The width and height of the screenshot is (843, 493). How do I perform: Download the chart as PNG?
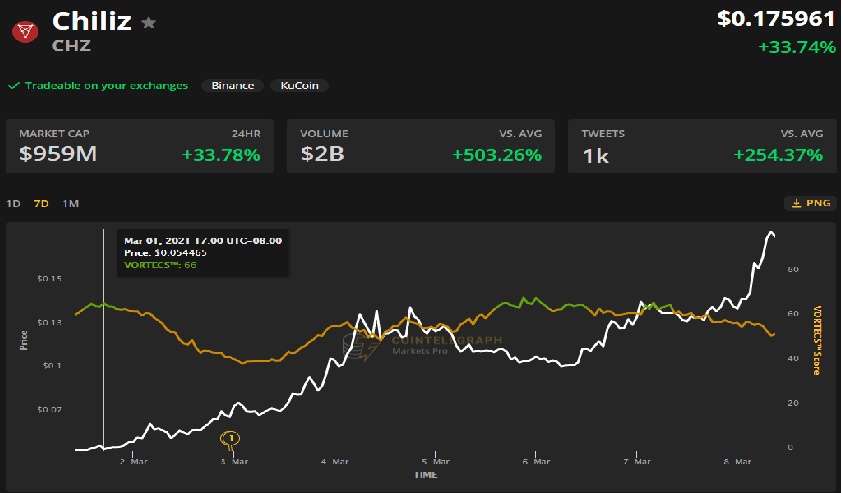point(811,203)
